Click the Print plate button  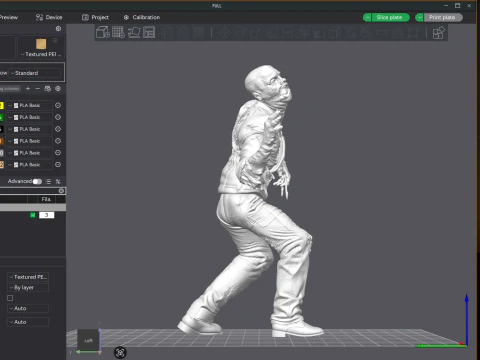point(443,17)
